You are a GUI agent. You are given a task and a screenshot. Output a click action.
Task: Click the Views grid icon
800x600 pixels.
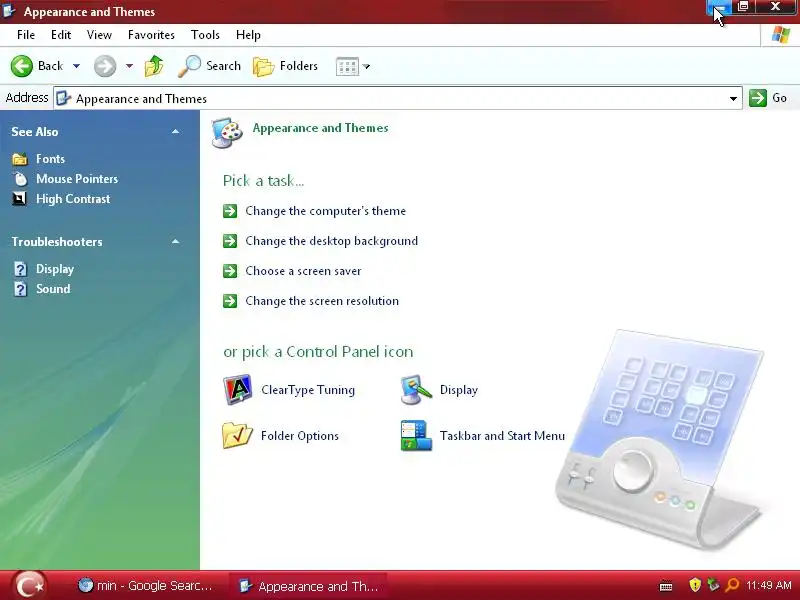[x=347, y=66]
